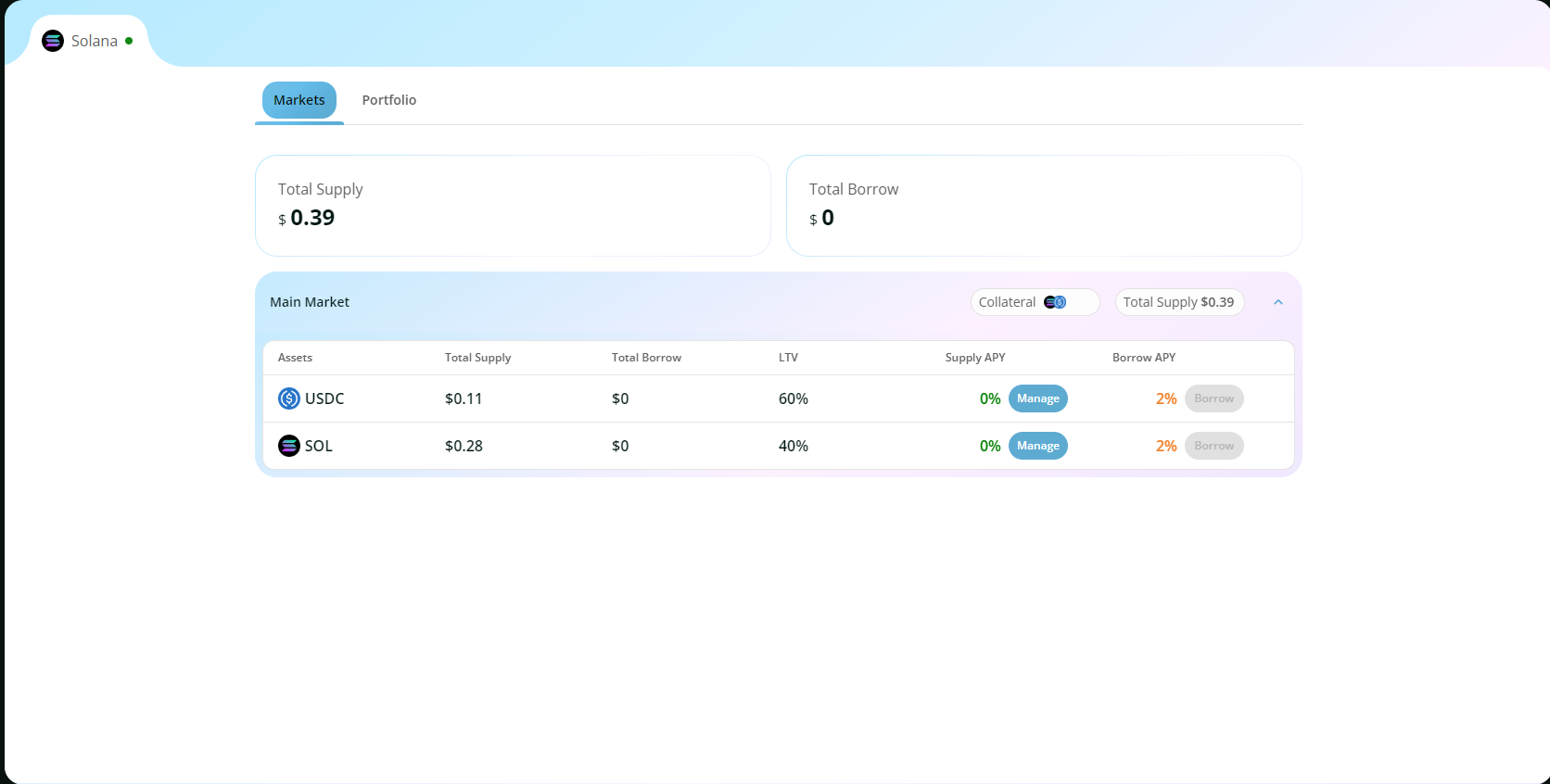Screen dimensions: 1550x784
Task: Click the Borrow APY column header
Action: 1143,358
